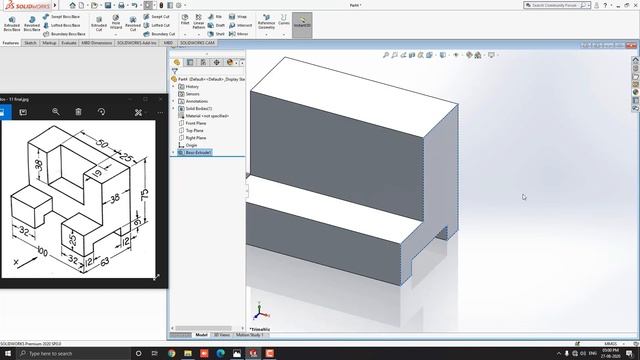The image size is (640, 360).
Task: Select the Linear Pattern tool
Action: [x=199, y=21]
